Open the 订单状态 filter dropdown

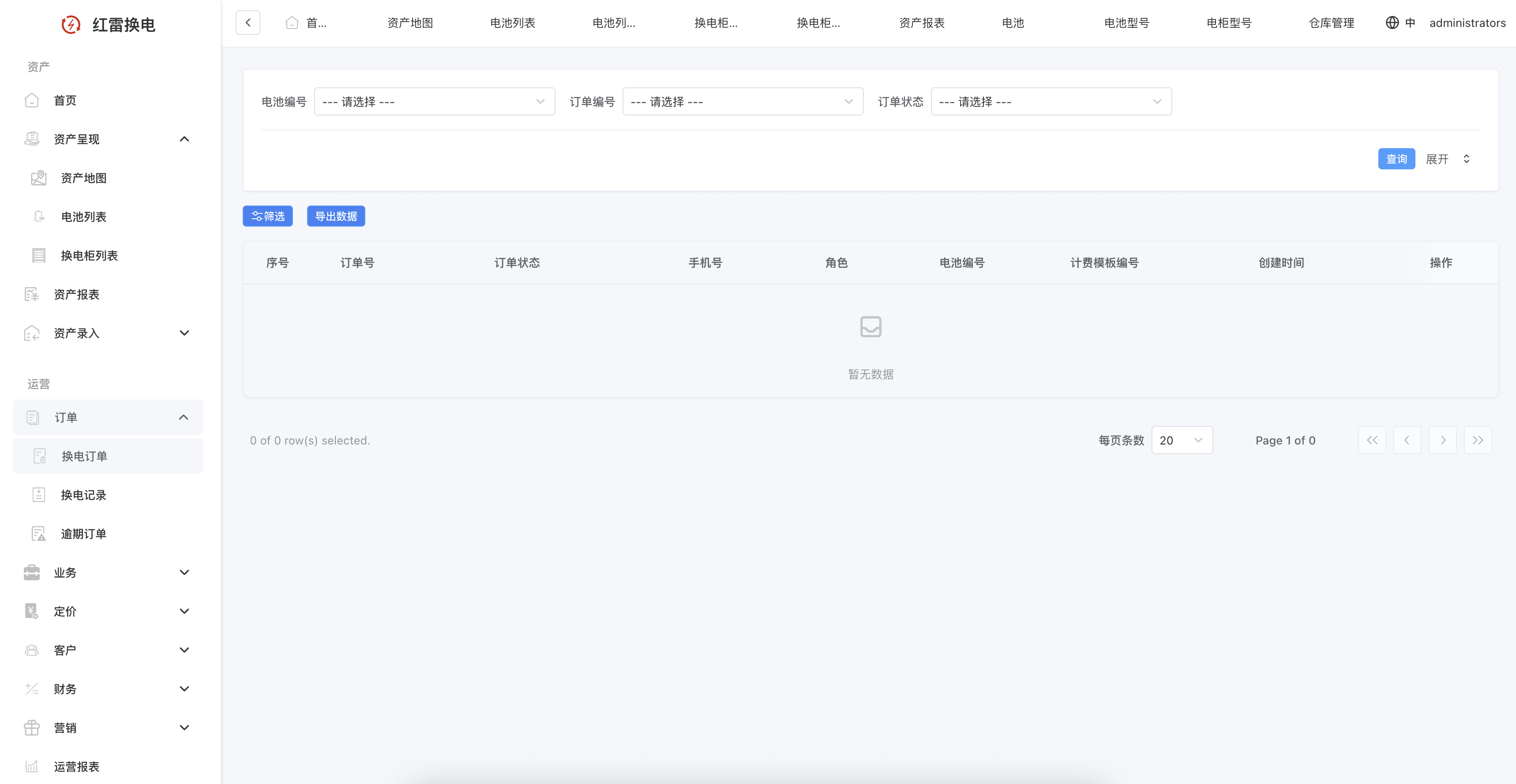point(1051,101)
